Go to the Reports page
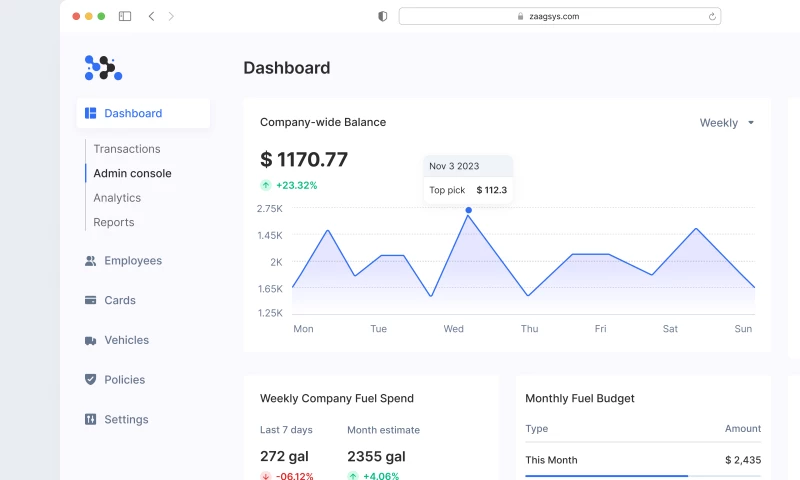Image resolution: width=800 pixels, height=480 pixels. point(114,222)
